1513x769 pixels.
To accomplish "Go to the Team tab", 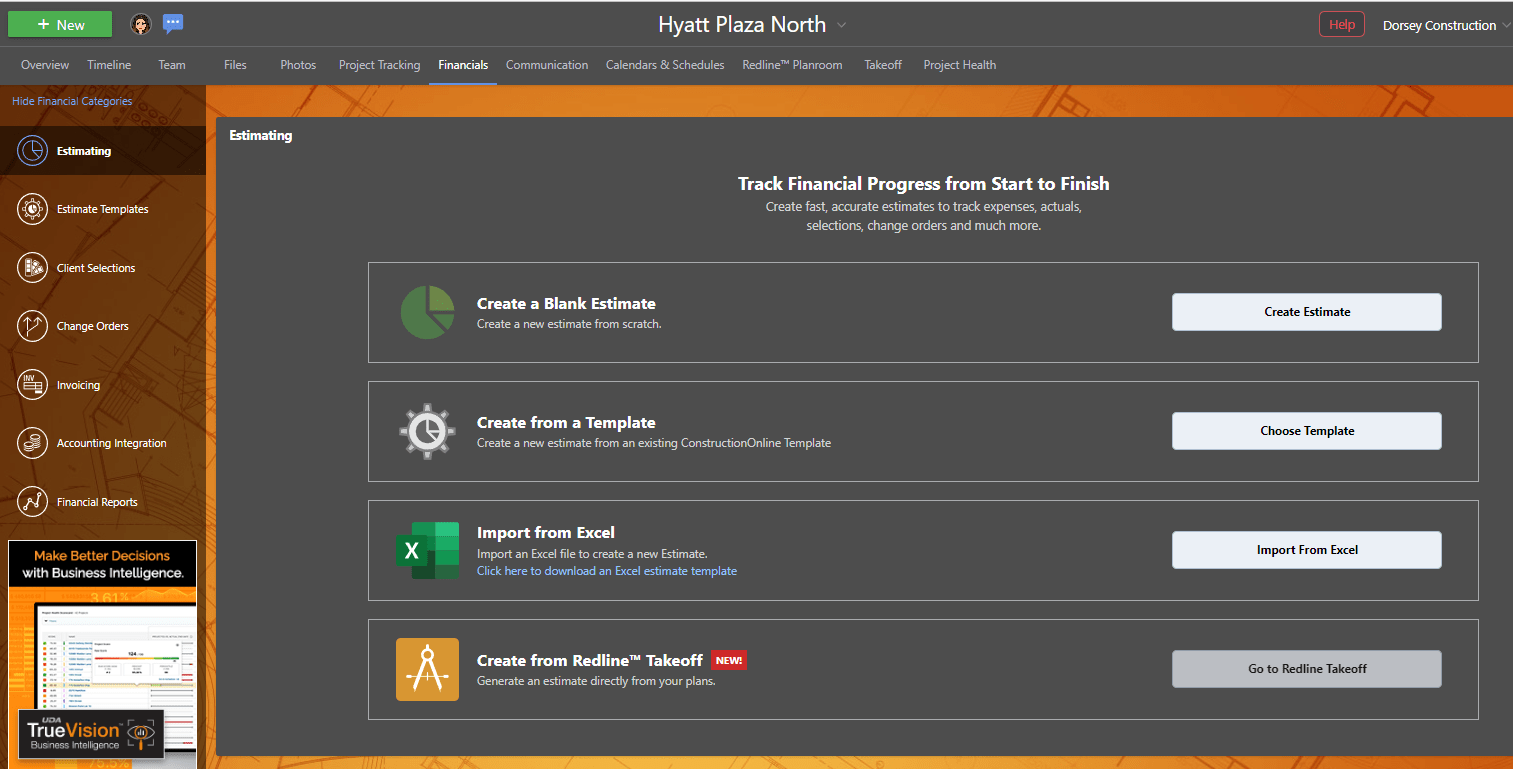I will pos(172,65).
